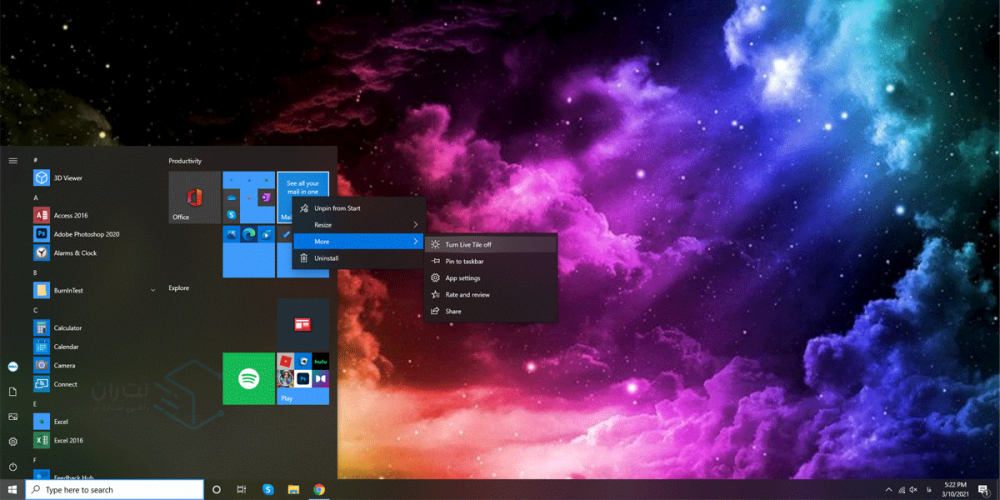Open App settings from submenu
The height and width of the screenshot is (500, 1000).
point(462,278)
